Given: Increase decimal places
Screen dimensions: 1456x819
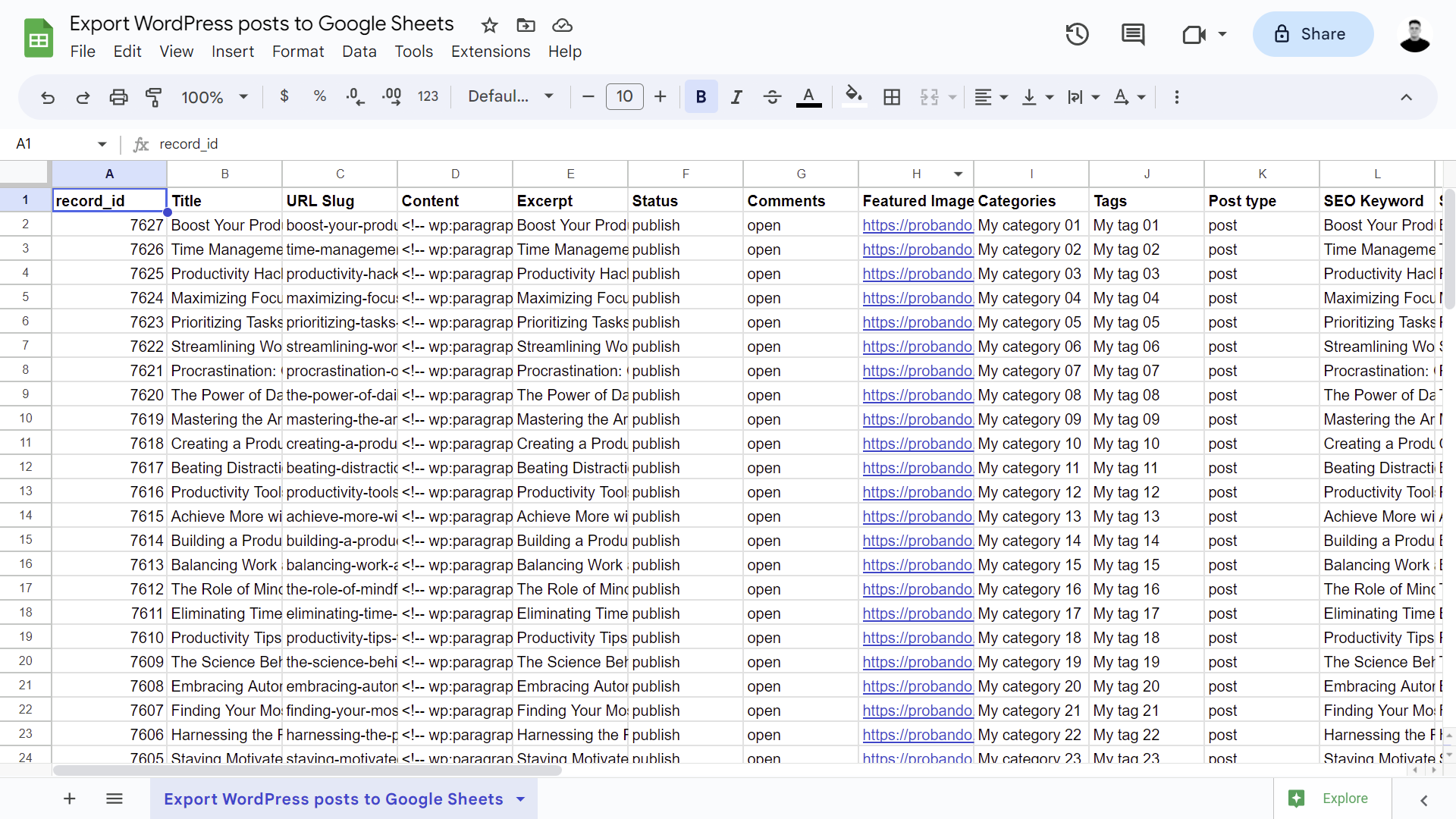Looking at the screenshot, I should click(391, 97).
